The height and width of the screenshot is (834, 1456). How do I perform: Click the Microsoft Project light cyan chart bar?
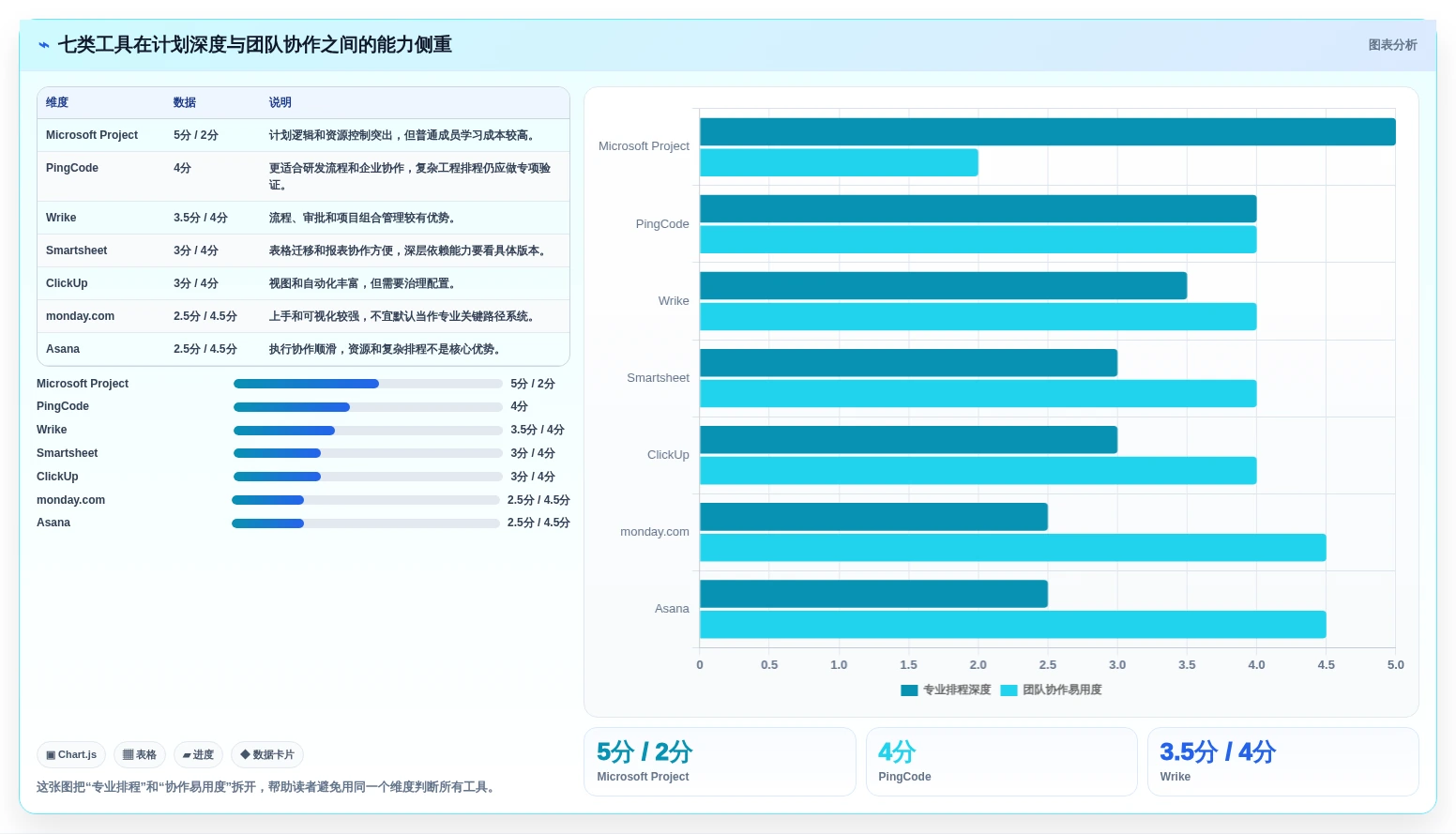click(x=839, y=162)
